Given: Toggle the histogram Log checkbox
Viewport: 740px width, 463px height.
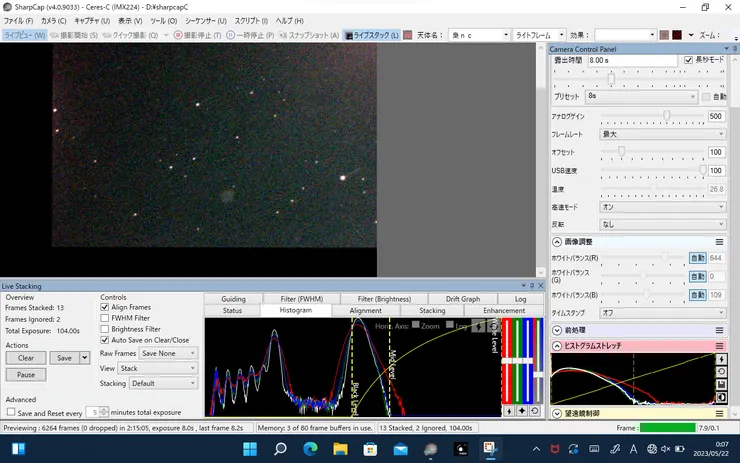Looking at the screenshot, I should (x=450, y=325).
